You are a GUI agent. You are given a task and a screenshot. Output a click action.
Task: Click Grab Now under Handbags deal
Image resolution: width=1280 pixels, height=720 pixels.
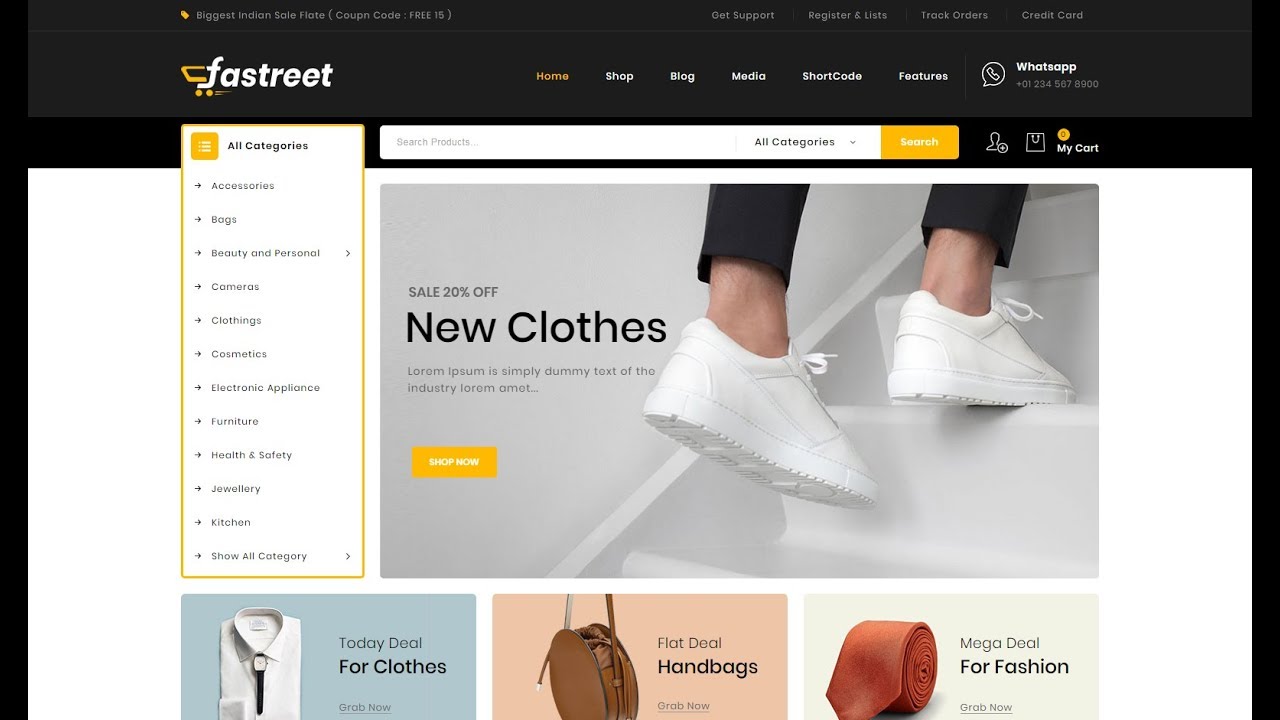[x=683, y=706]
